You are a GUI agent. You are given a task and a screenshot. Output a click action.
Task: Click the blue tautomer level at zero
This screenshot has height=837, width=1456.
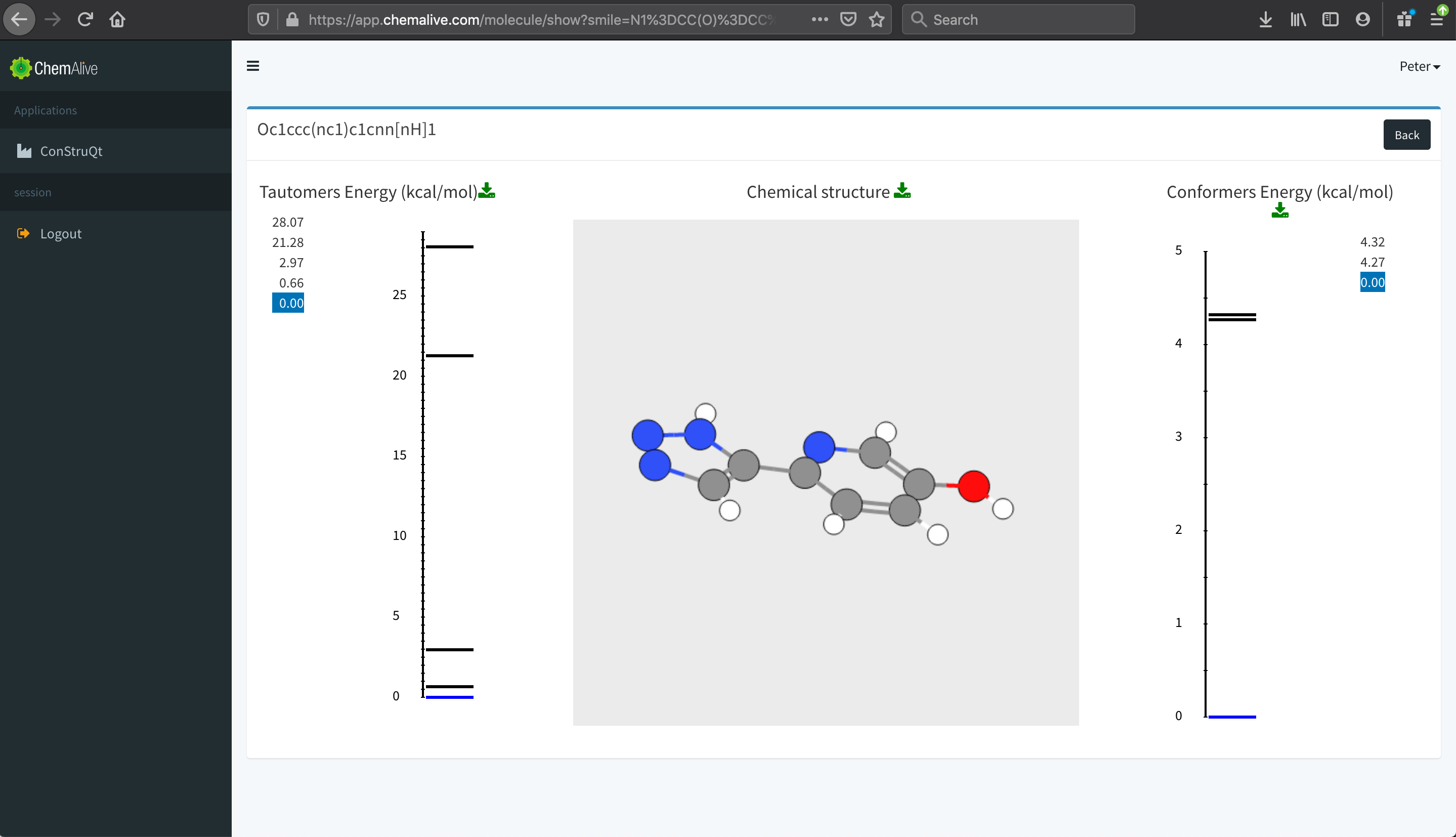click(x=449, y=697)
